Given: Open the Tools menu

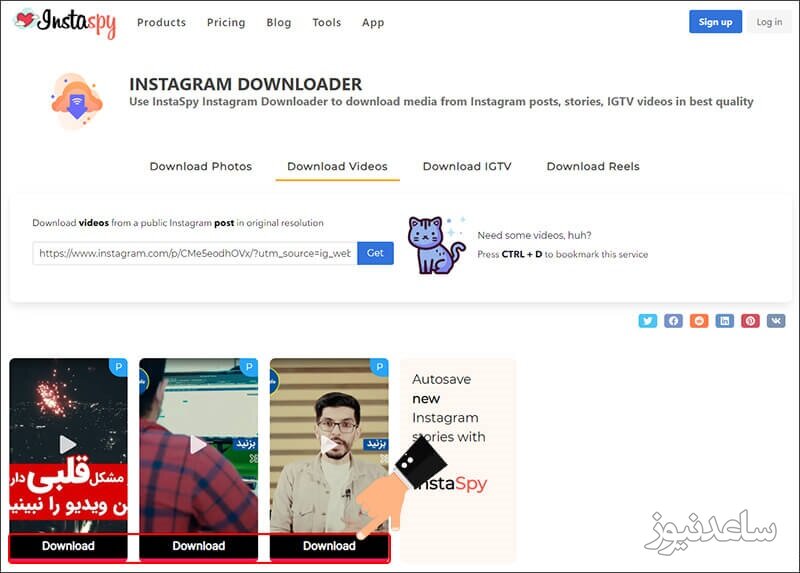Looking at the screenshot, I should 327,22.
